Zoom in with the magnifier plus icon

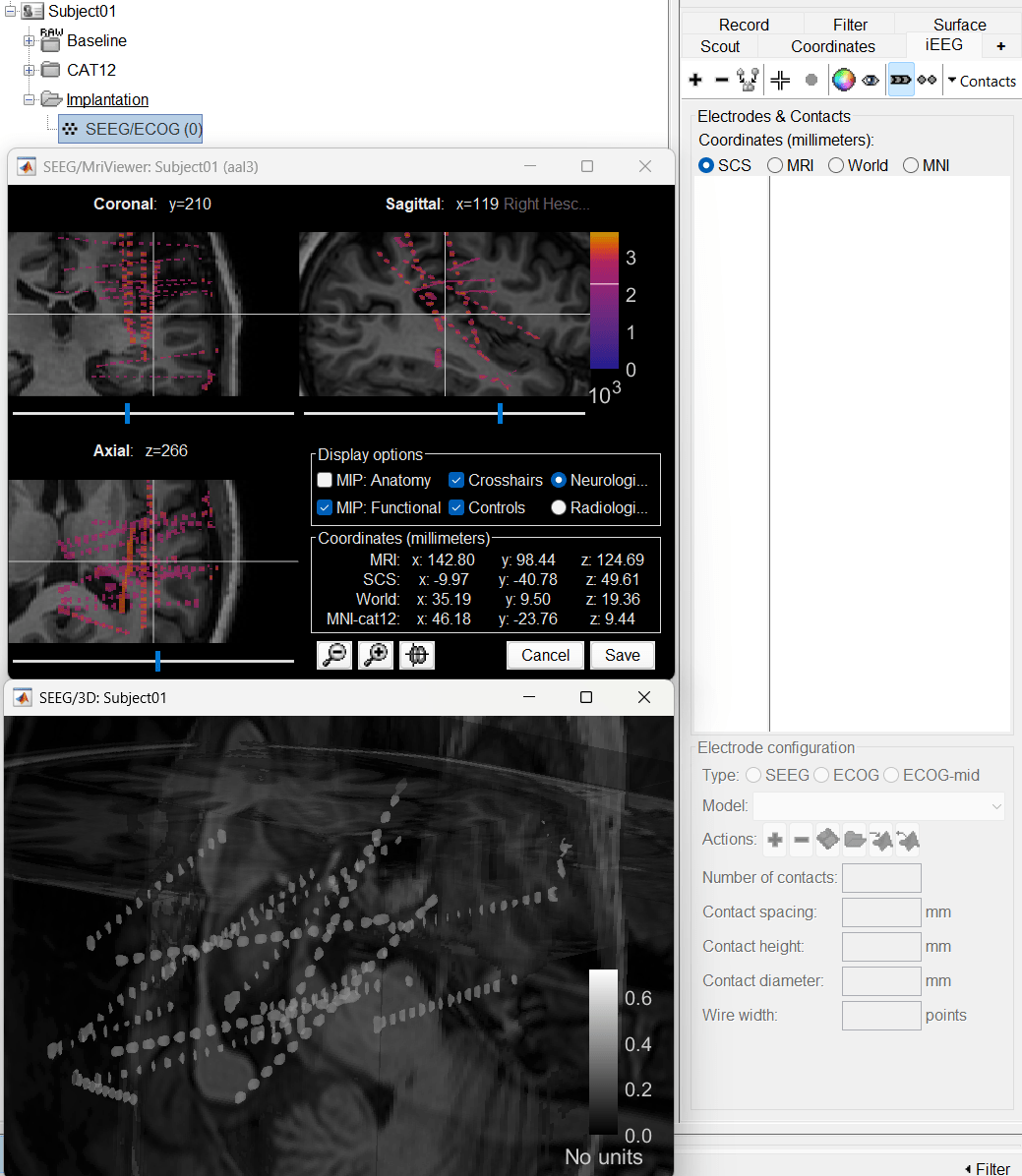376,655
